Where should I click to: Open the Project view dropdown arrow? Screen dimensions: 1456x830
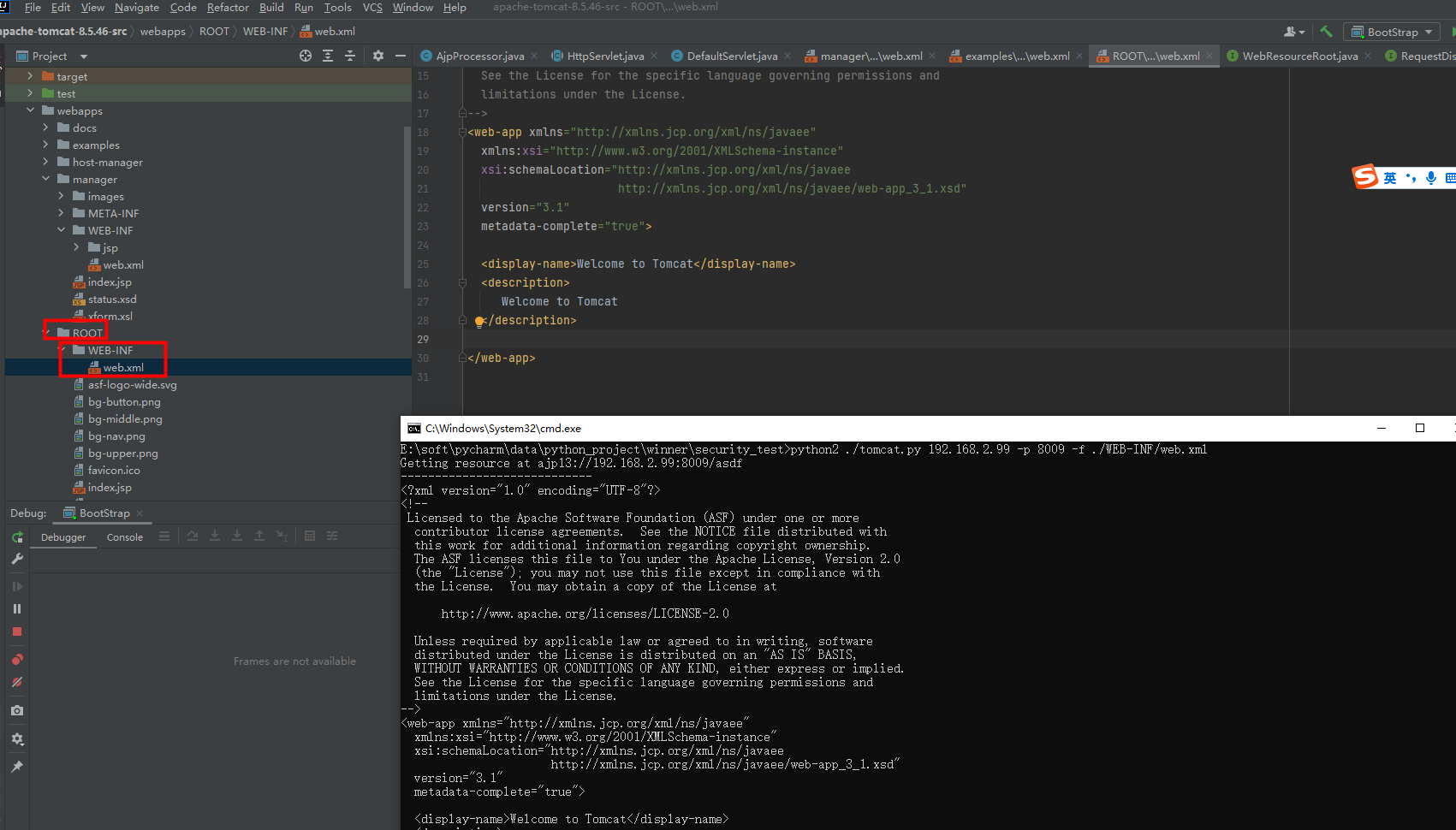click(x=84, y=56)
